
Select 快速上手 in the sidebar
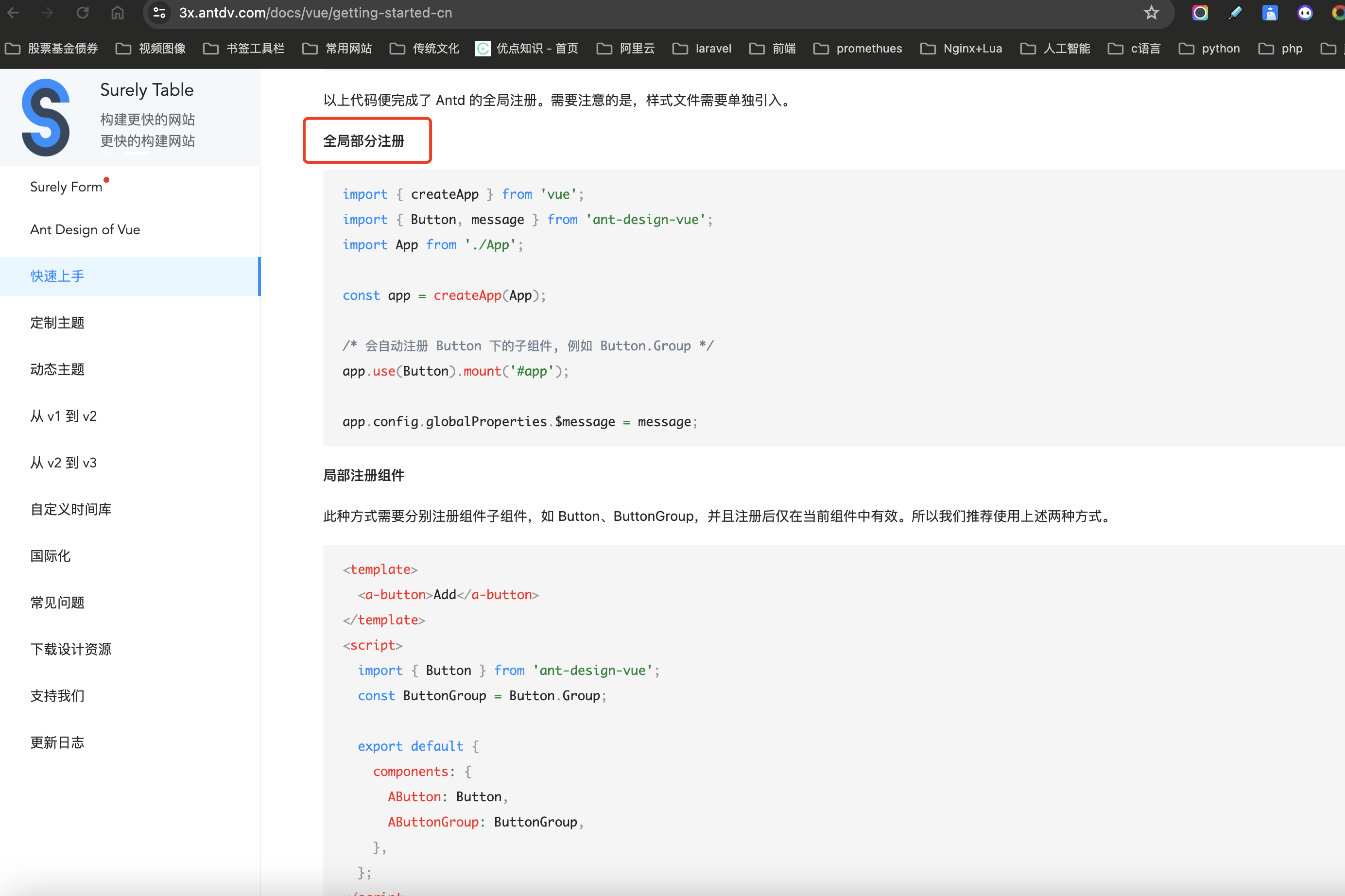pyautogui.click(x=130, y=276)
